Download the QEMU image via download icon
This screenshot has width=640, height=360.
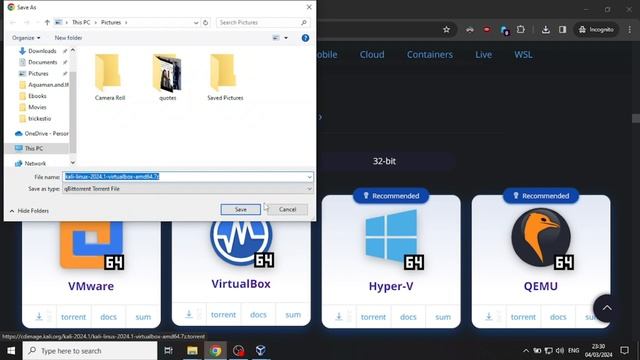click(x=489, y=316)
